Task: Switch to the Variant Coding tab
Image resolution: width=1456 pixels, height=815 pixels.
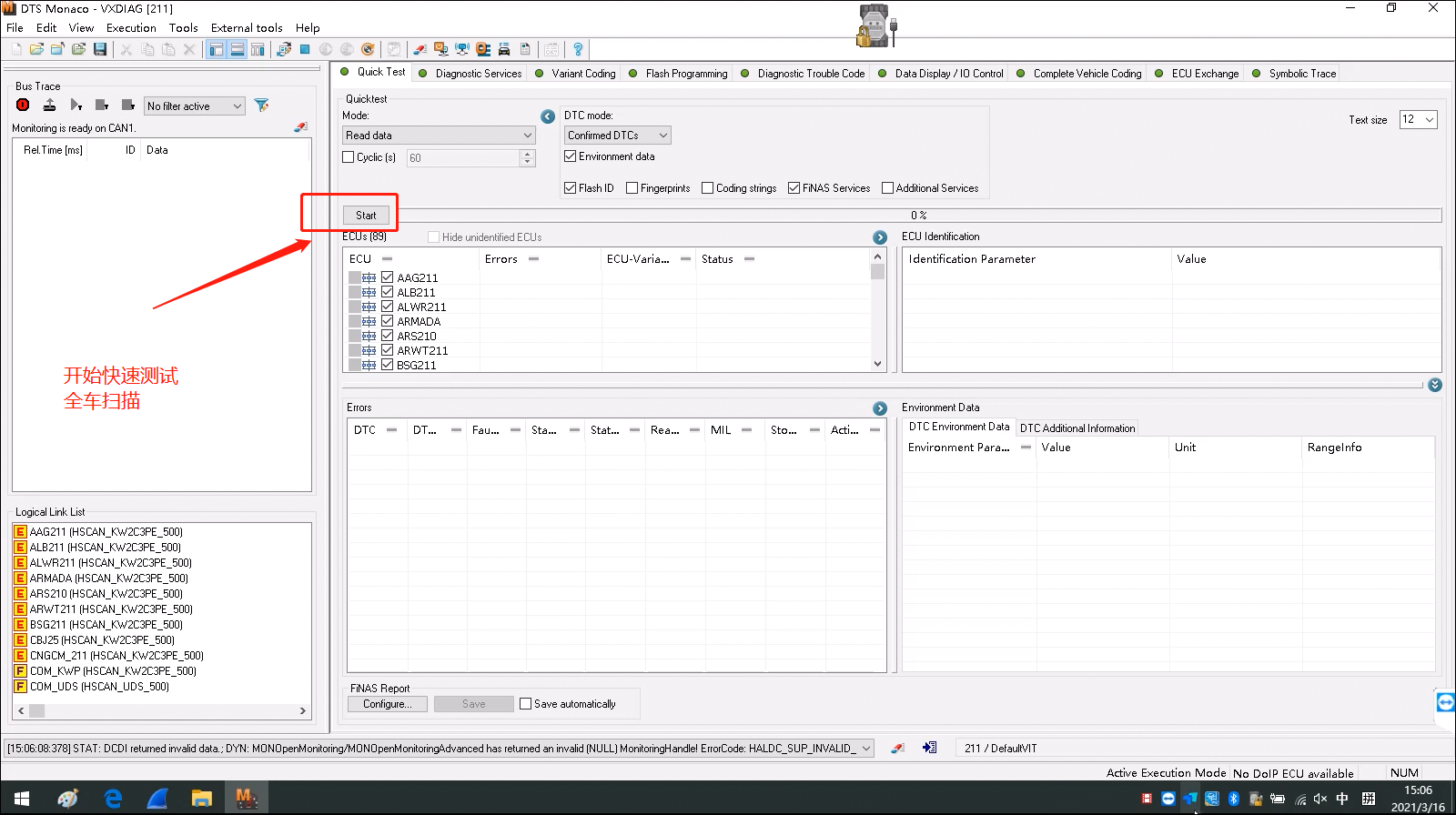Action: tap(576, 74)
